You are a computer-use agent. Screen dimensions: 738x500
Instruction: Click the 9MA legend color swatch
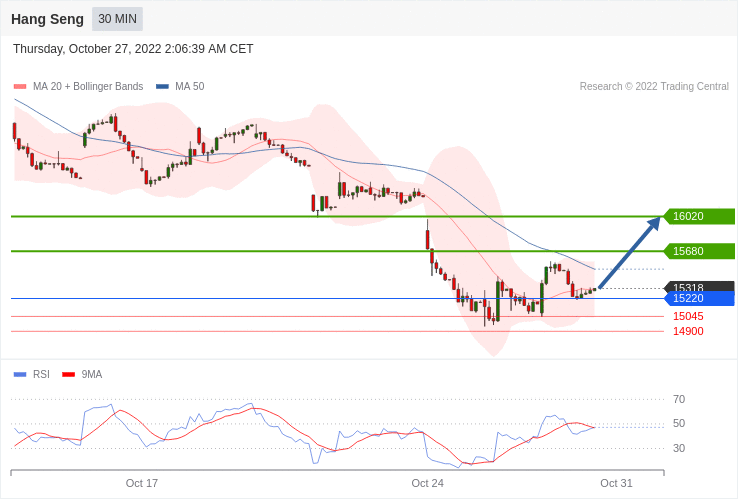click(68, 375)
